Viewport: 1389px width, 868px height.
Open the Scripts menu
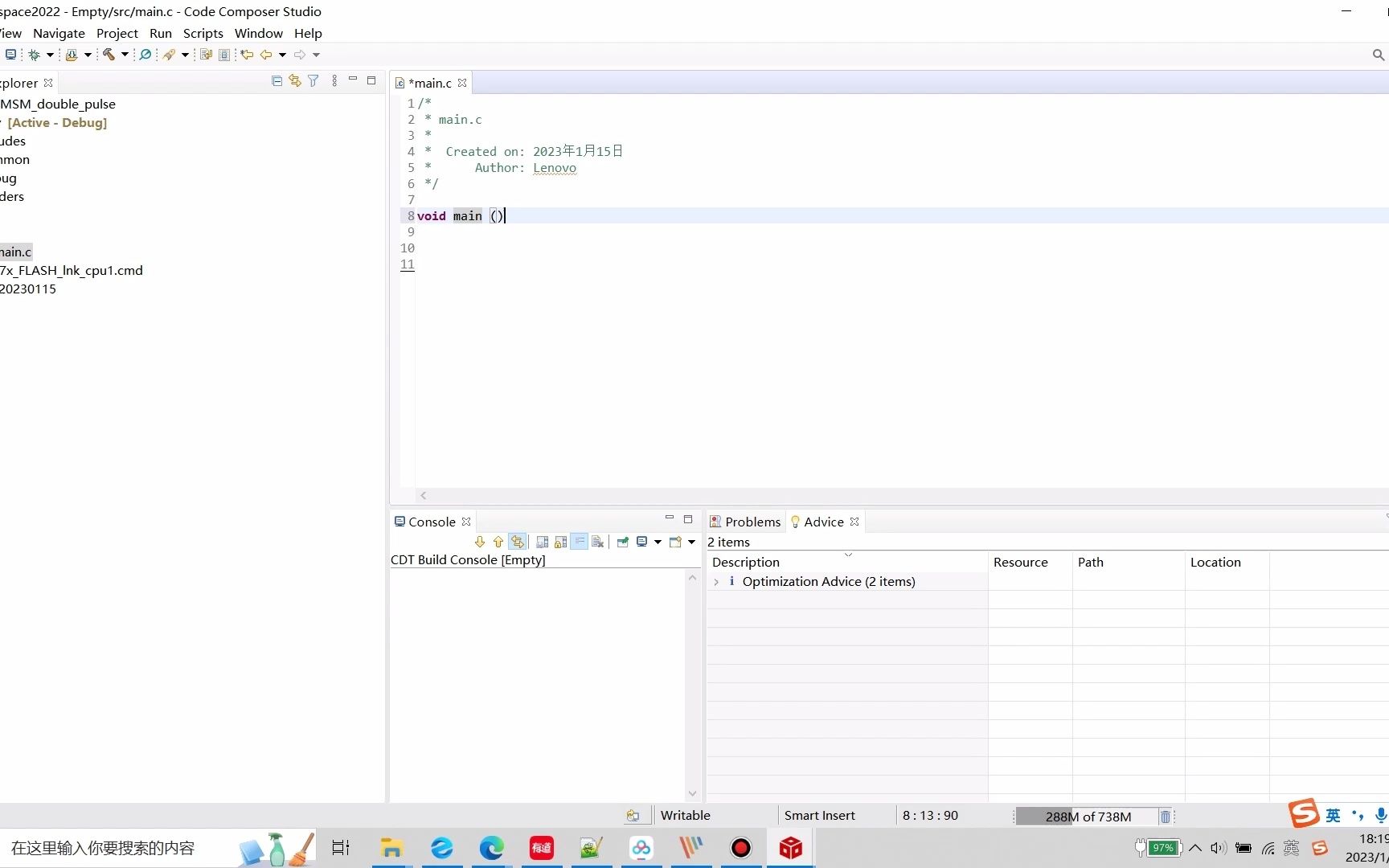point(203,33)
